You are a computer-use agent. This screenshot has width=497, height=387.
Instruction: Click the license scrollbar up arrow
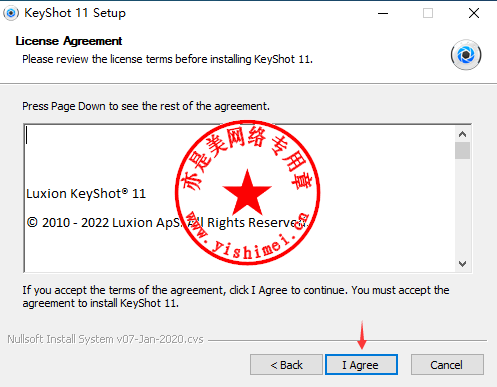[x=462, y=134]
